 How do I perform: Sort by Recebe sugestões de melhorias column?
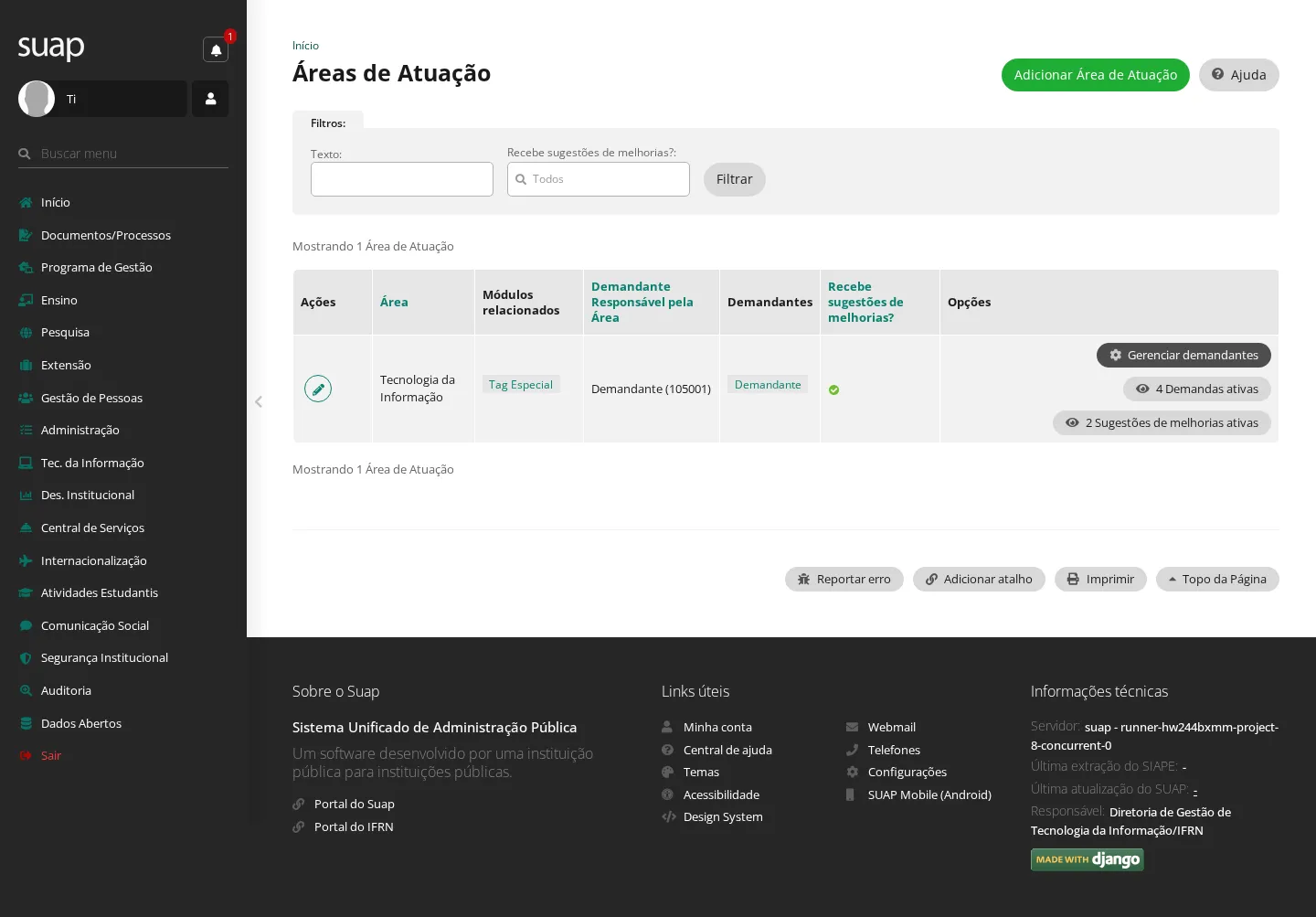pos(865,302)
